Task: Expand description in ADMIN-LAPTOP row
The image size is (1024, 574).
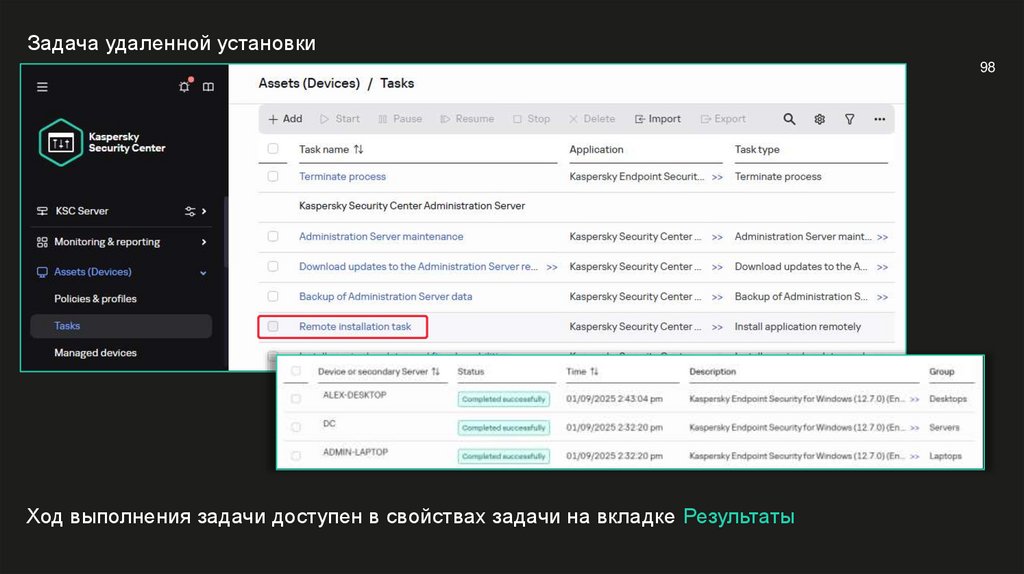Action: click(x=914, y=456)
